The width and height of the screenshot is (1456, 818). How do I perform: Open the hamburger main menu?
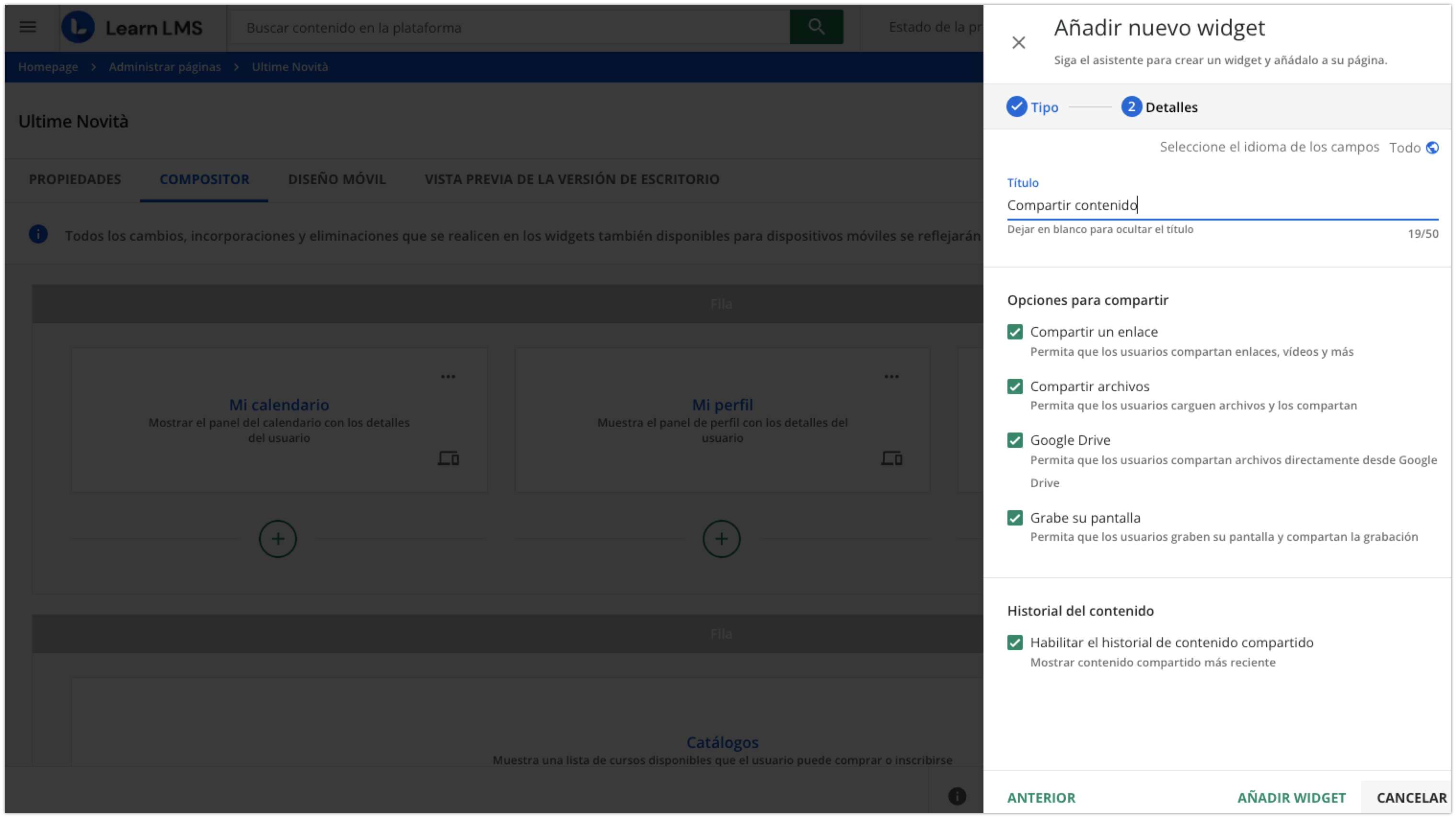(28, 27)
